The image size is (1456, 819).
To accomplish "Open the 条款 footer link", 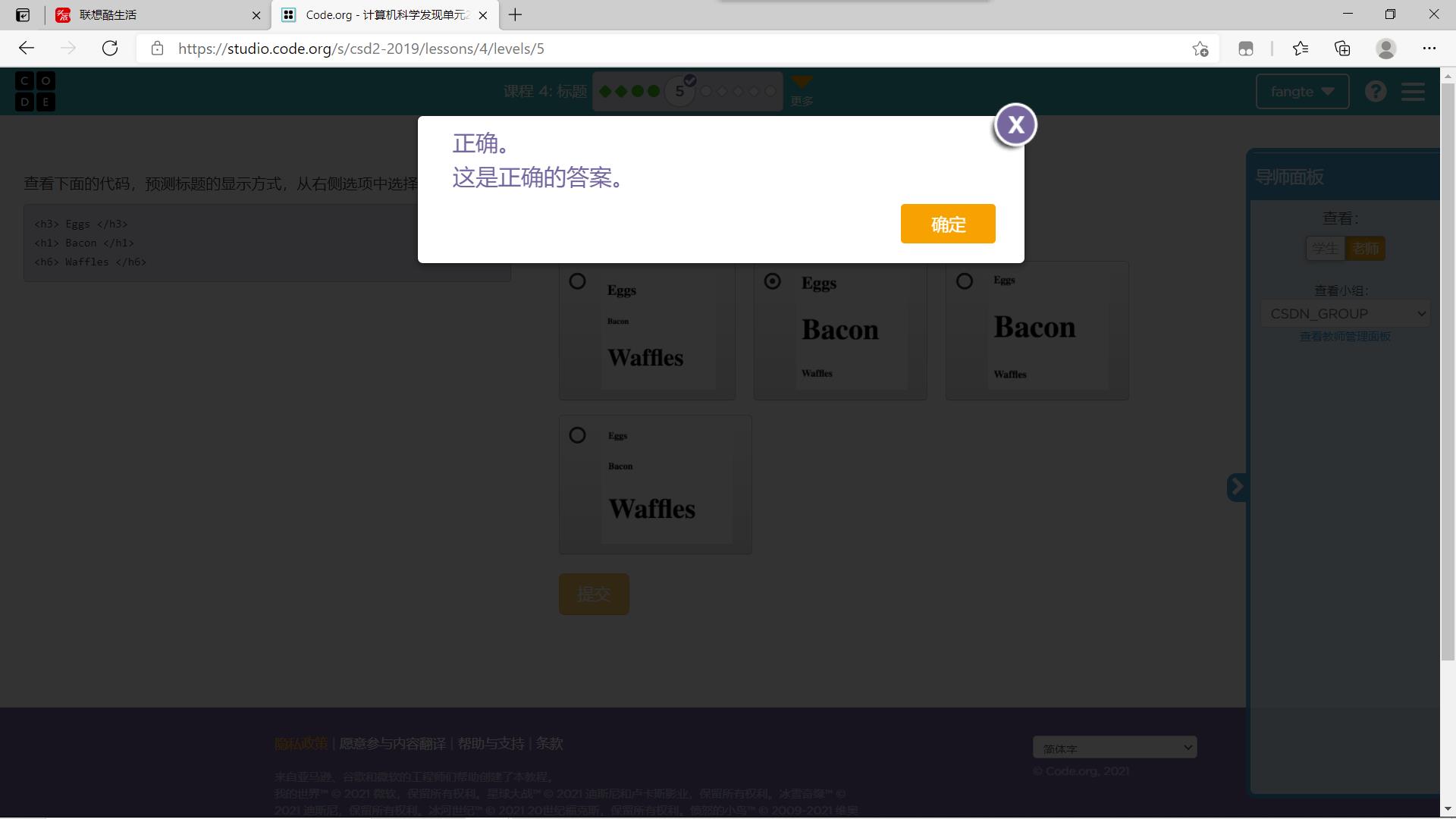I will pyautogui.click(x=549, y=744).
